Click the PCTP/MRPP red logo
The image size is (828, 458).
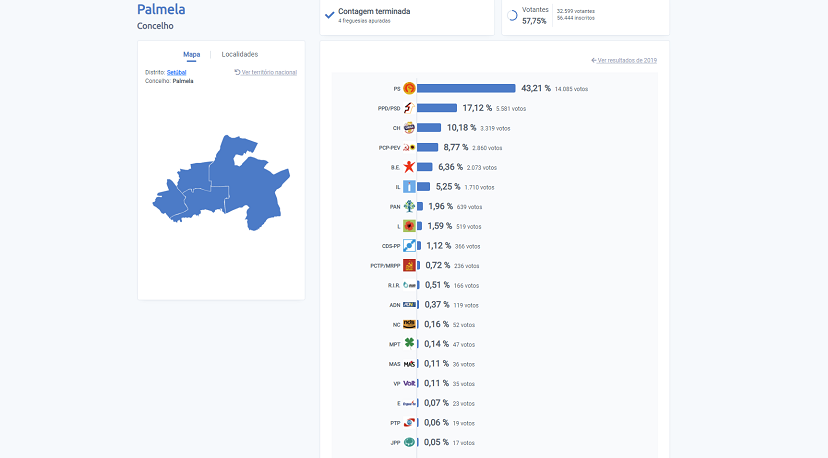coord(408,265)
